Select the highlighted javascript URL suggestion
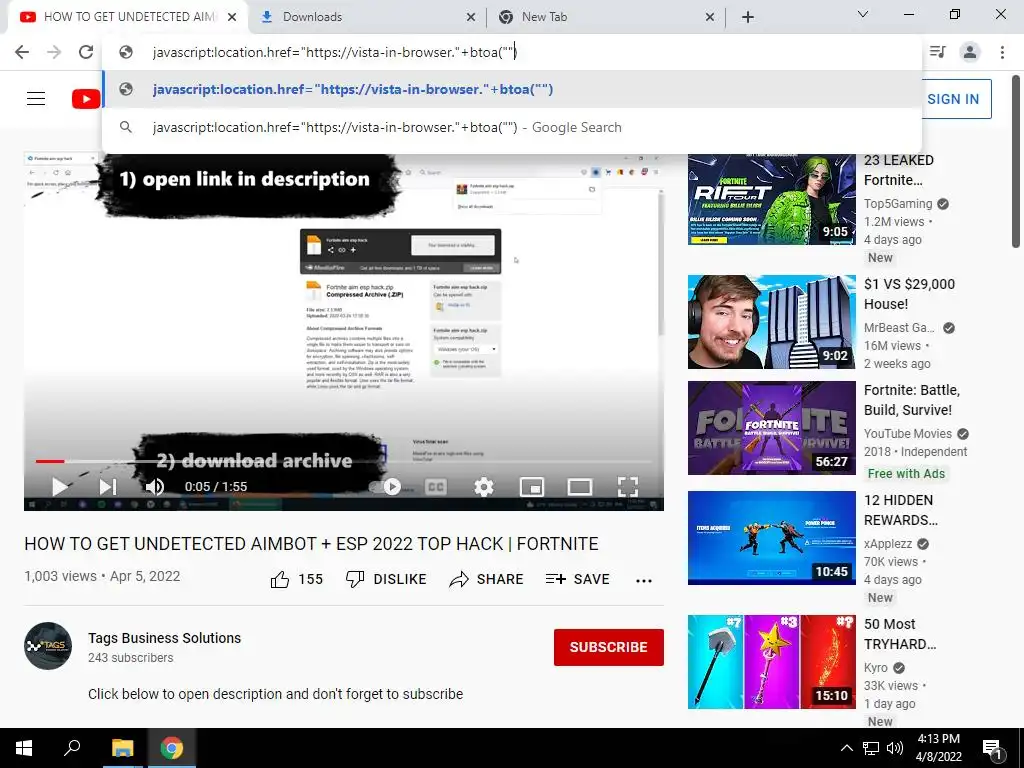The image size is (1024, 768). click(x=512, y=89)
